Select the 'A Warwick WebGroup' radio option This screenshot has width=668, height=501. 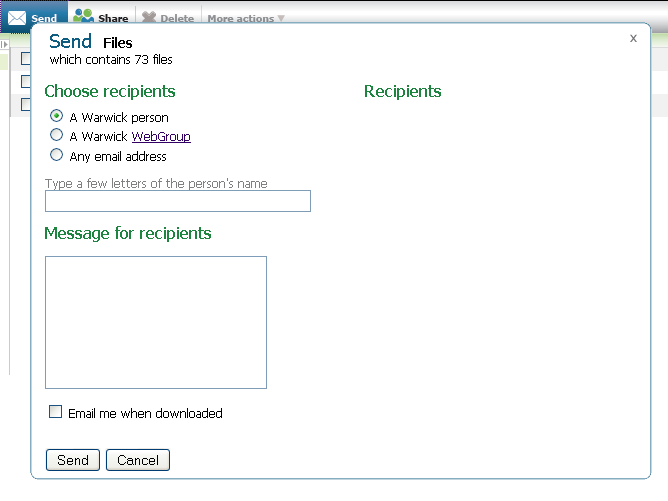tap(57, 135)
